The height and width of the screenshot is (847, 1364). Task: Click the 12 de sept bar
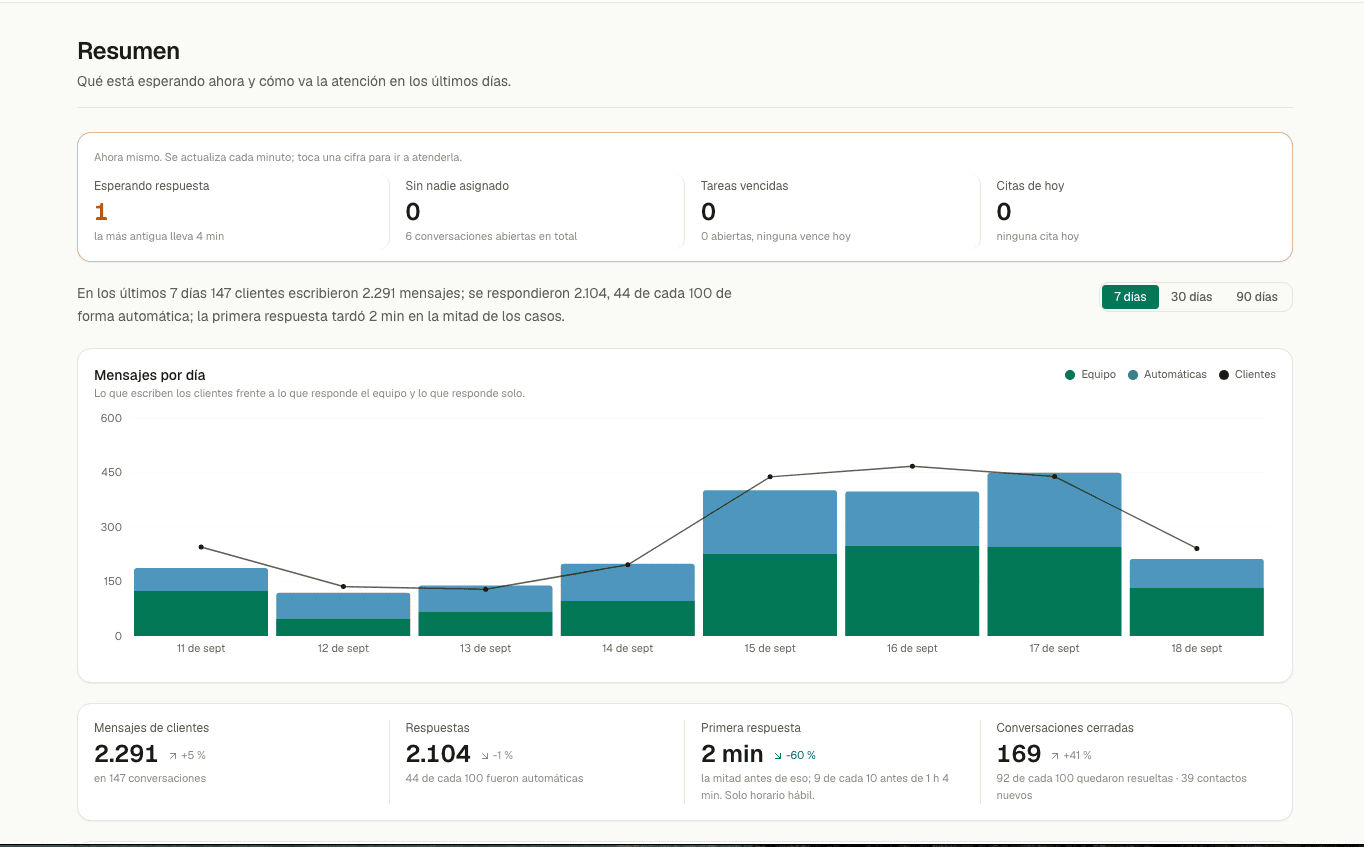point(343,614)
